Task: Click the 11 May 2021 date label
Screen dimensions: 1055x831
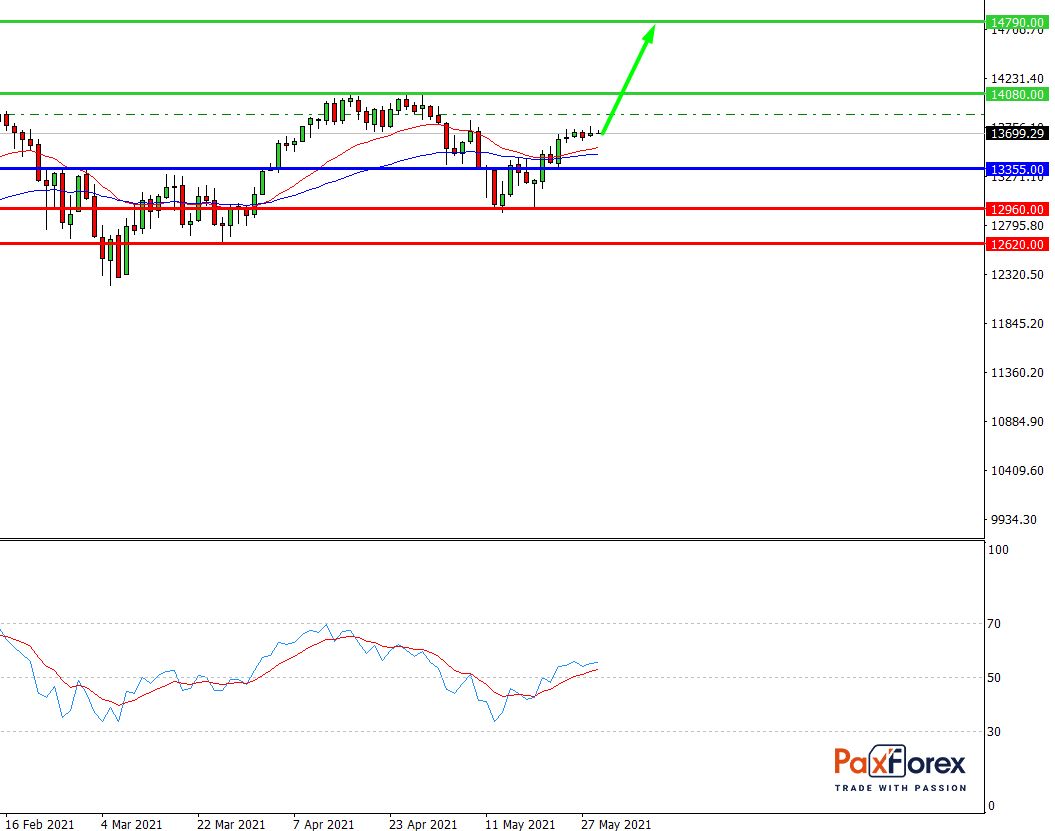Action: (x=520, y=824)
